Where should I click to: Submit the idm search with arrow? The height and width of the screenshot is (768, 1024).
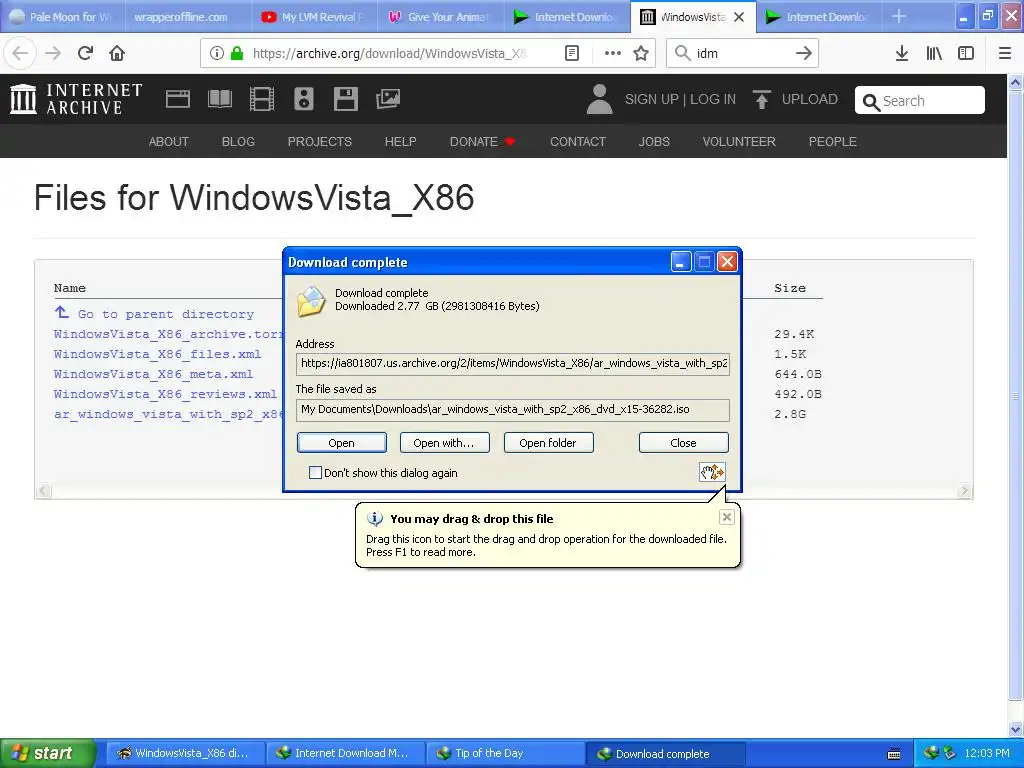(x=804, y=53)
